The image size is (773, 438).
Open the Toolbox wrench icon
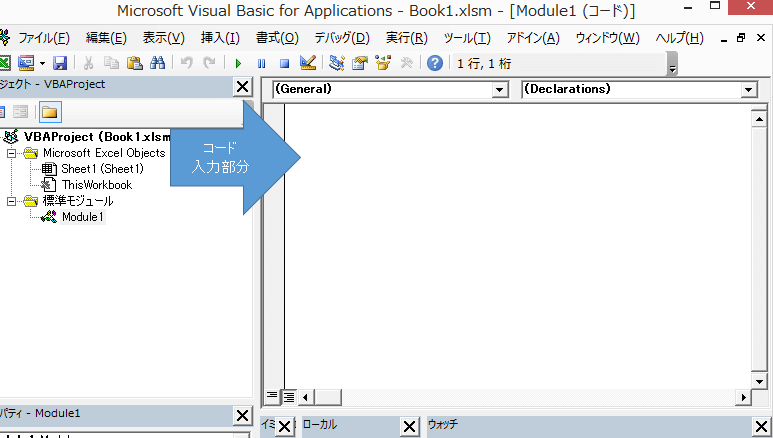tap(407, 63)
